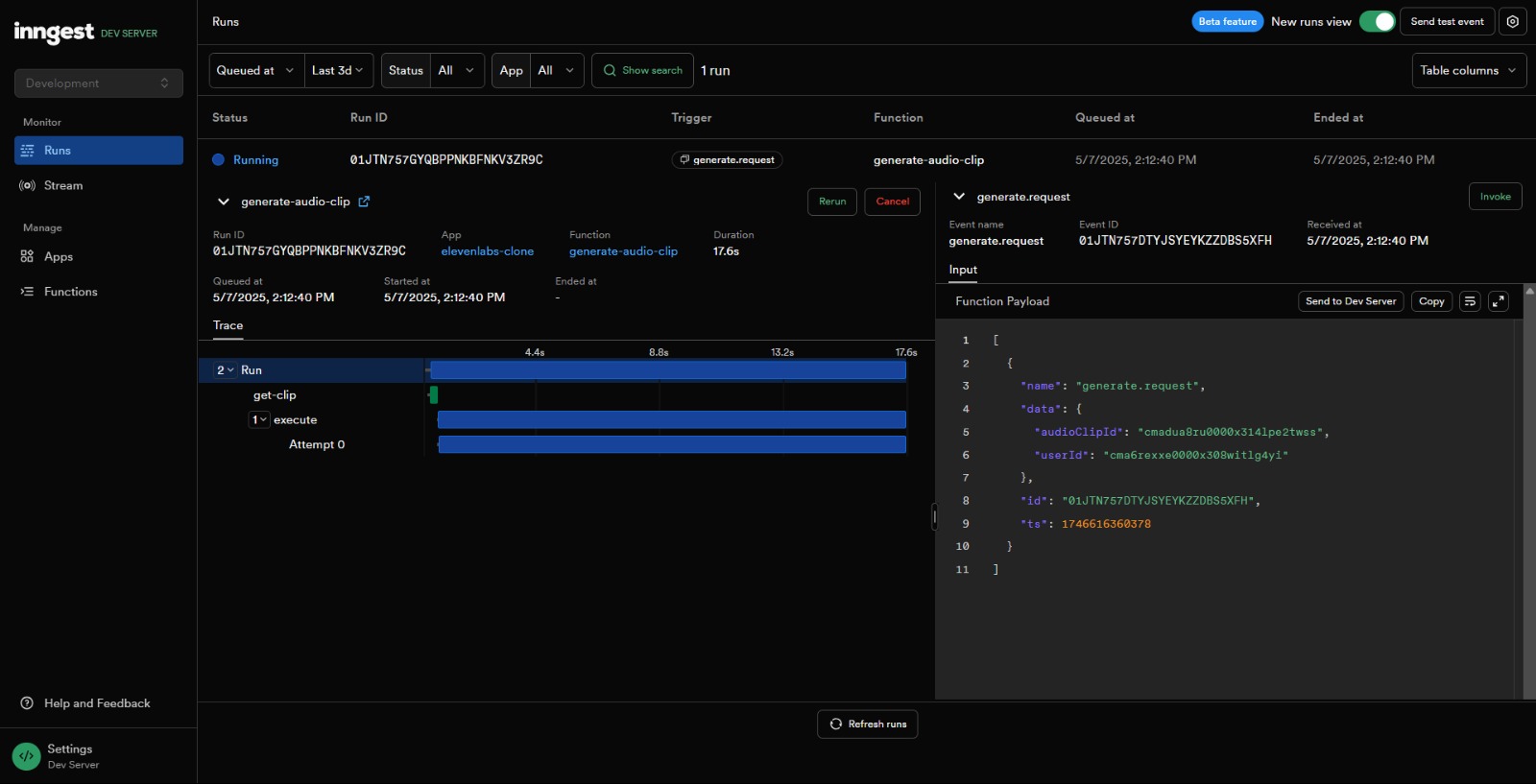This screenshot has width=1536, height=784.
Task: Click the word wrap icon in payload
Action: pos(1470,301)
